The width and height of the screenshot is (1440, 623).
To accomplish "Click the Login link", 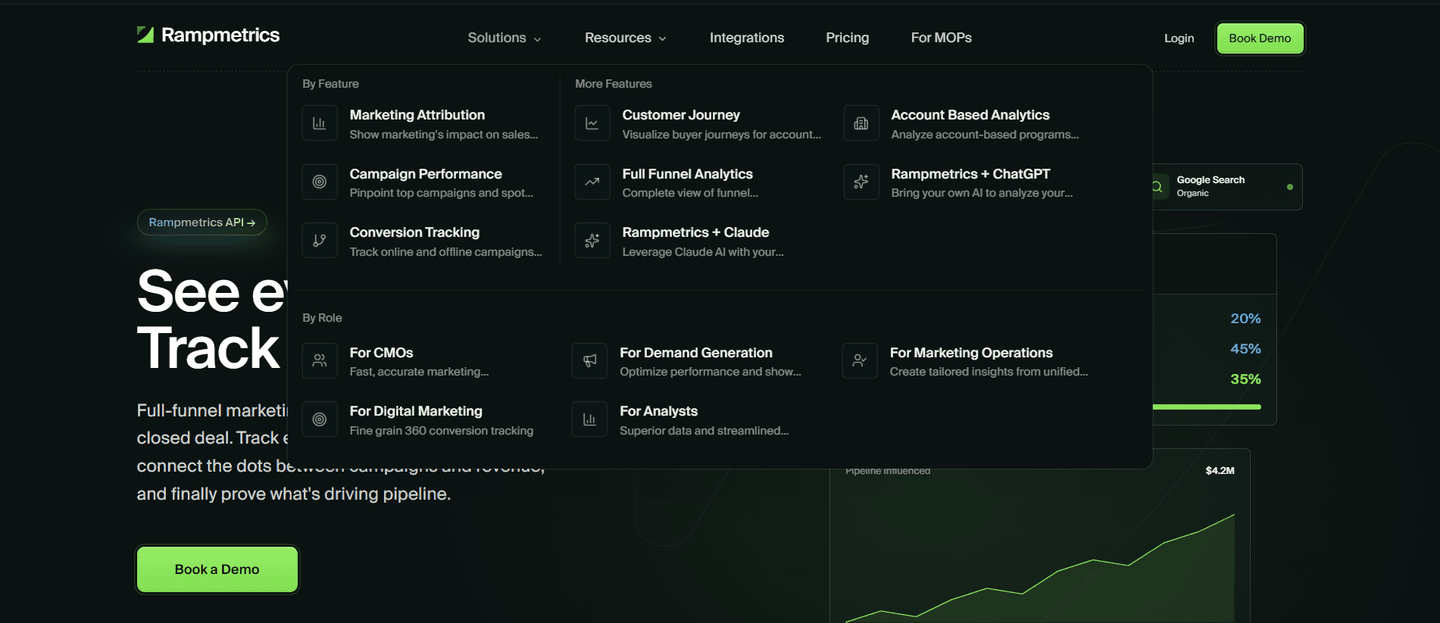I will pyautogui.click(x=1179, y=38).
